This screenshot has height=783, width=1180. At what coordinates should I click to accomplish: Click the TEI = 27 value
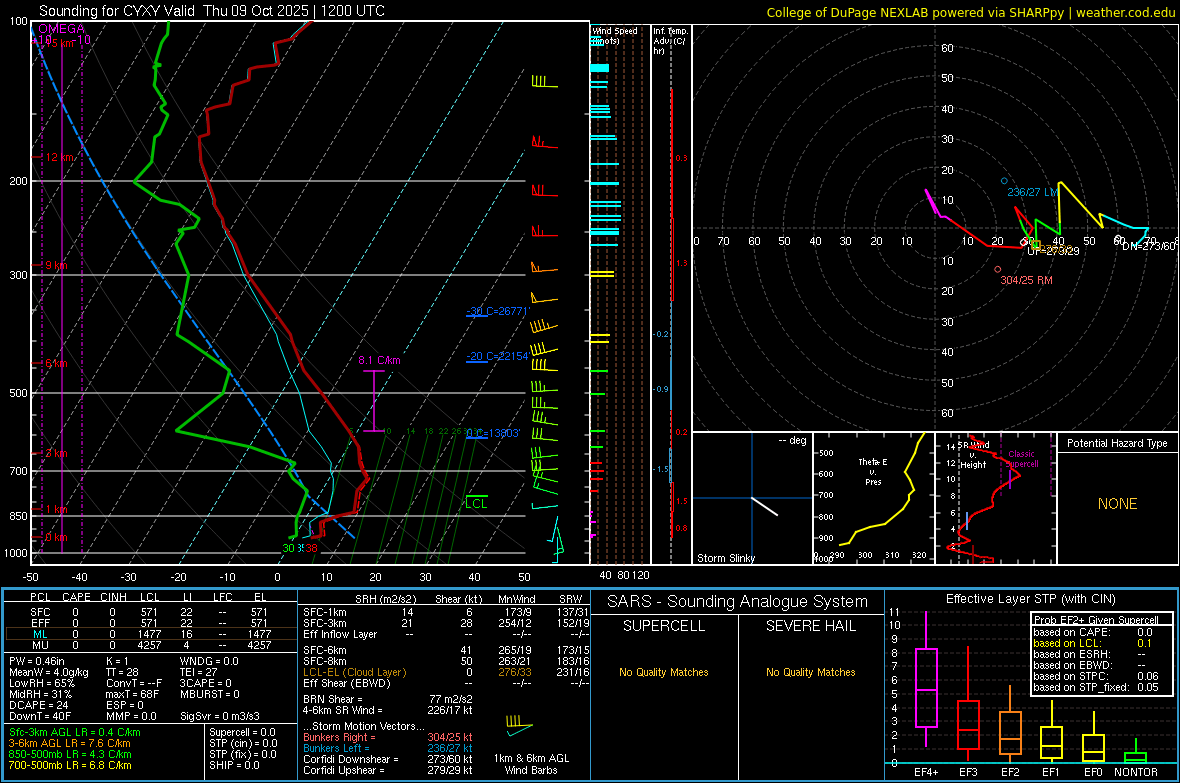(x=199, y=672)
